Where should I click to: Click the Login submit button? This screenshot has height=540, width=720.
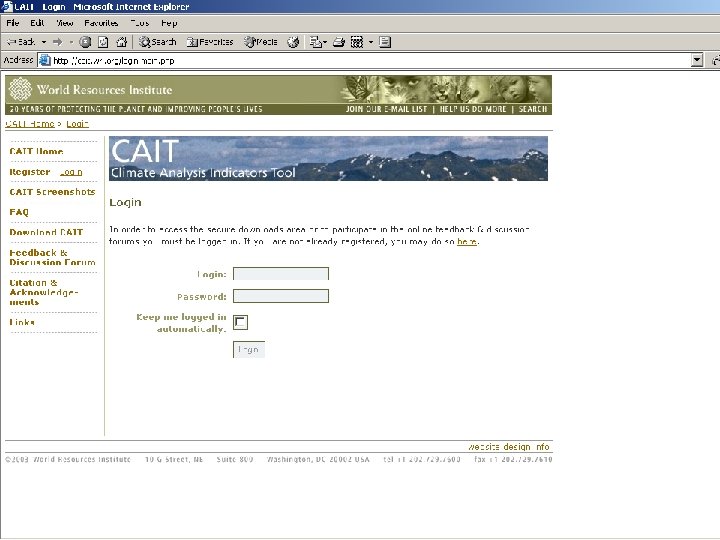click(x=249, y=349)
